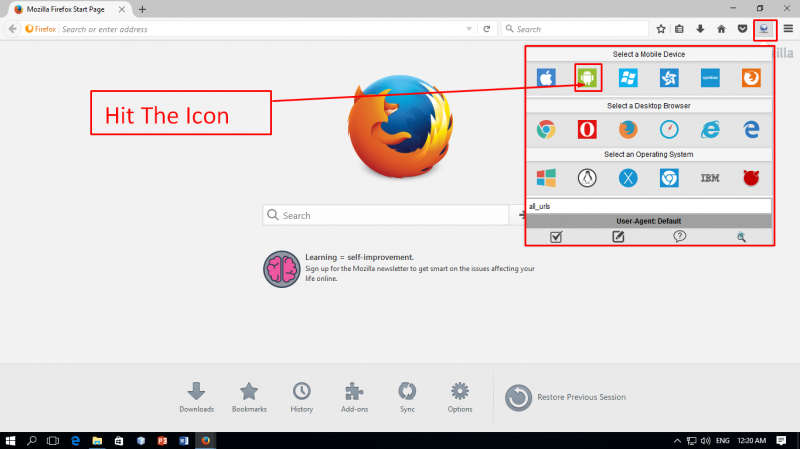The height and width of the screenshot is (449, 800).
Task: Select Mac OS X operating system
Action: point(628,178)
